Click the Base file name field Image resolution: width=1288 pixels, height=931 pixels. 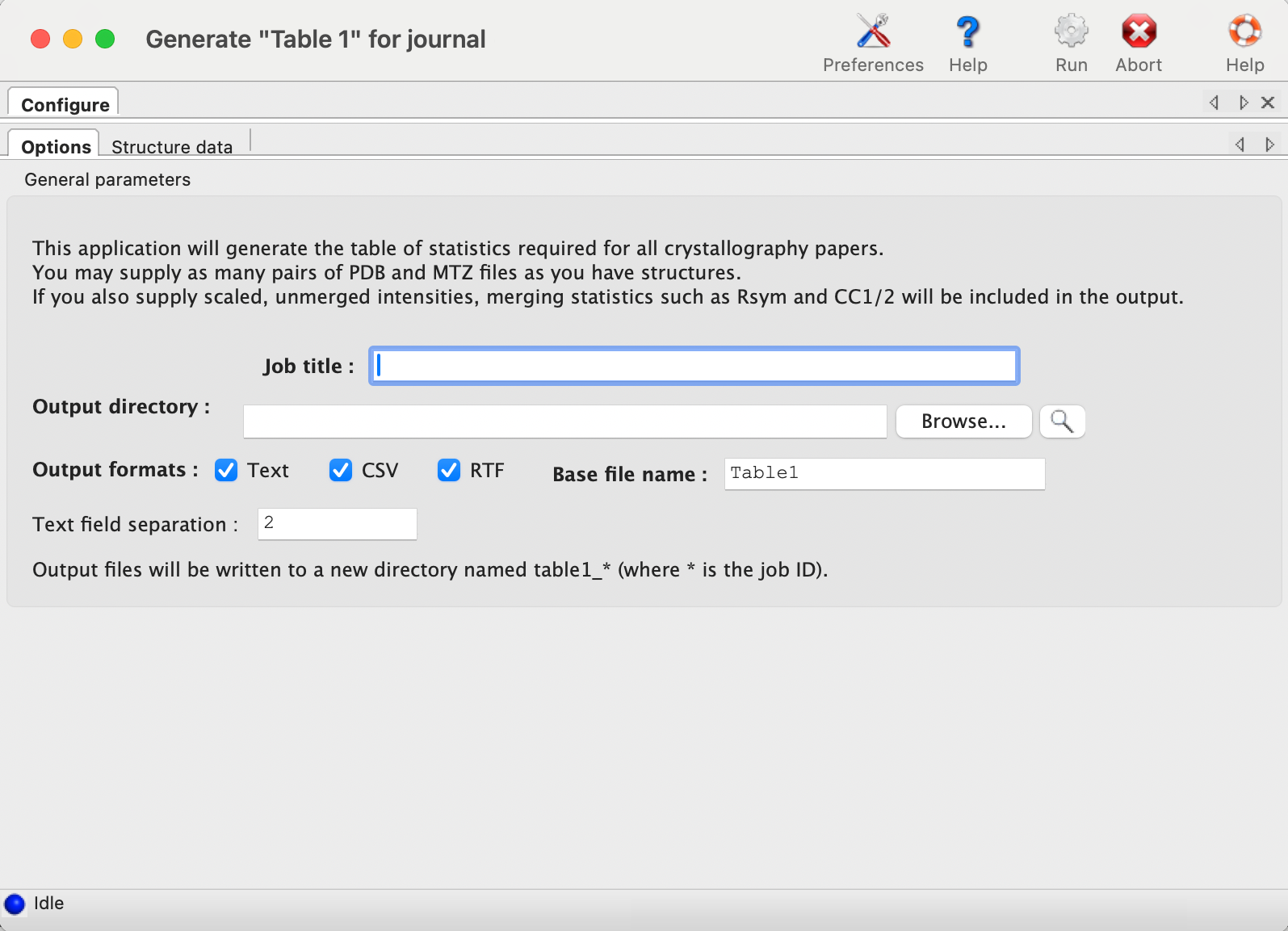[884, 474]
